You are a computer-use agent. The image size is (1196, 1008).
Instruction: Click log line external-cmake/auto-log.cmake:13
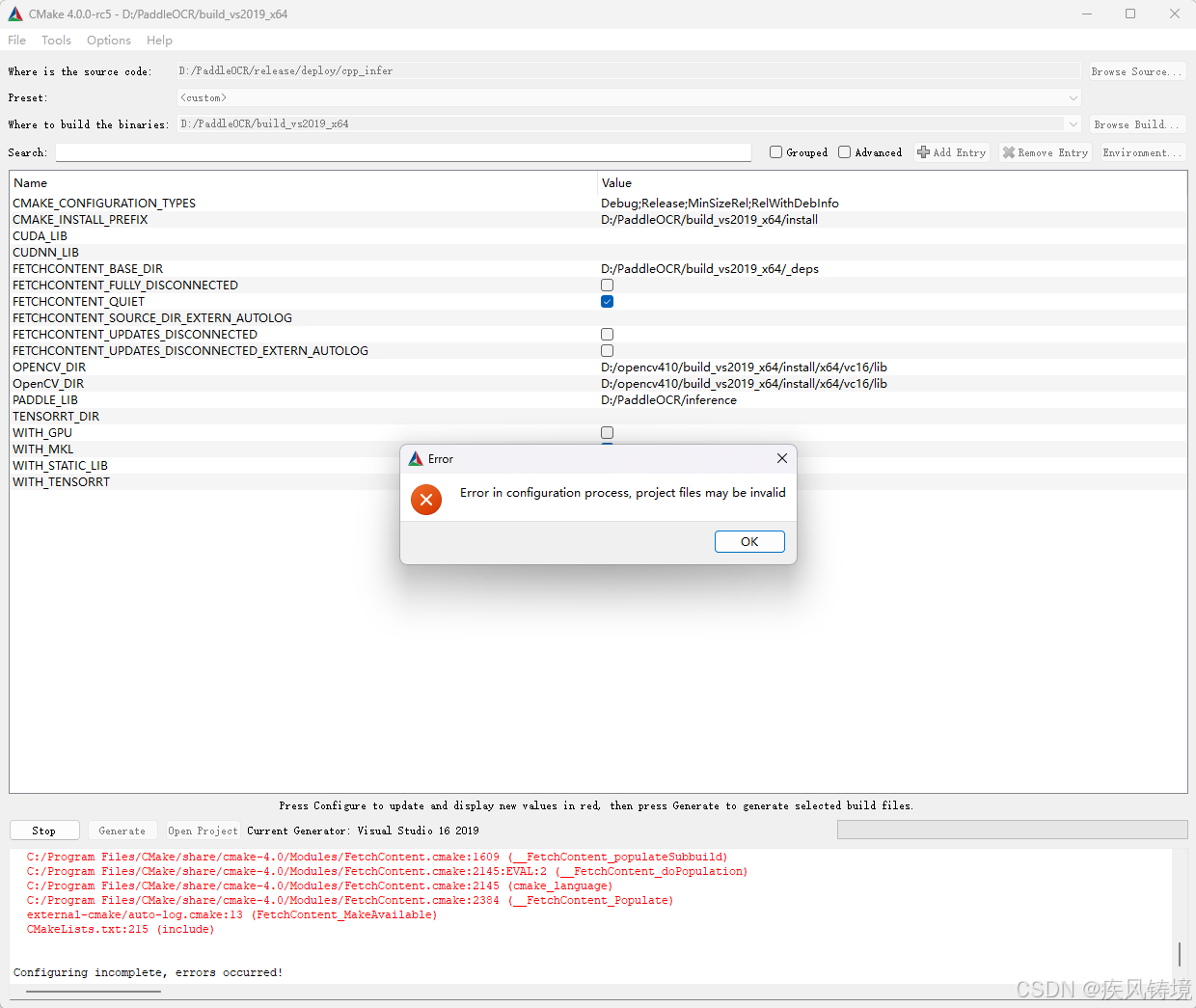[231, 915]
